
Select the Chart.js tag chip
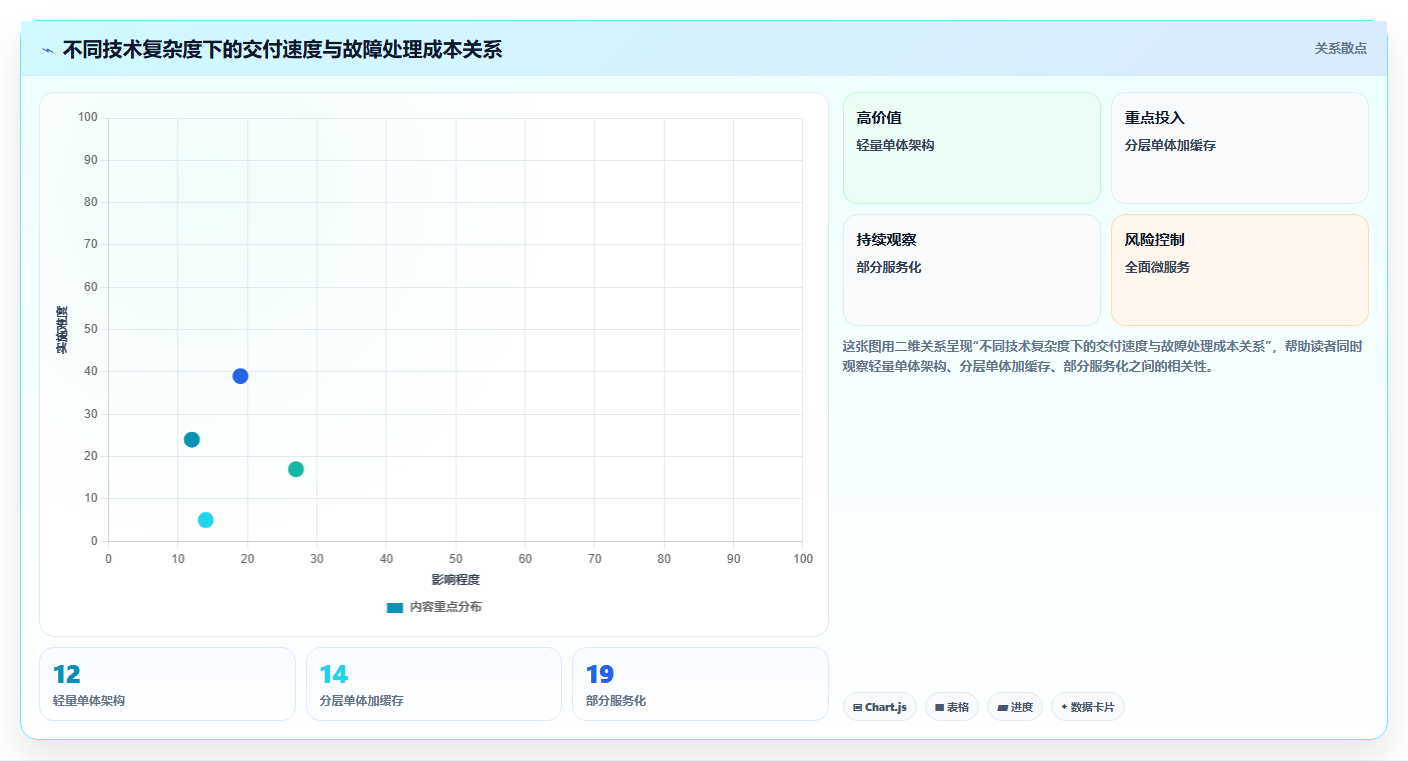[x=880, y=707]
